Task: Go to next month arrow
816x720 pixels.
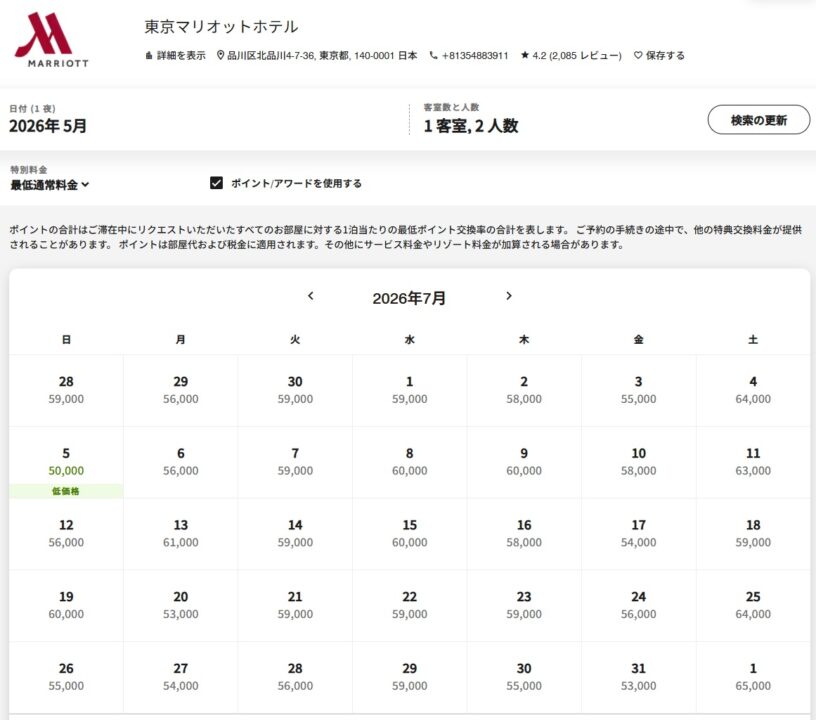Action: click(x=508, y=296)
